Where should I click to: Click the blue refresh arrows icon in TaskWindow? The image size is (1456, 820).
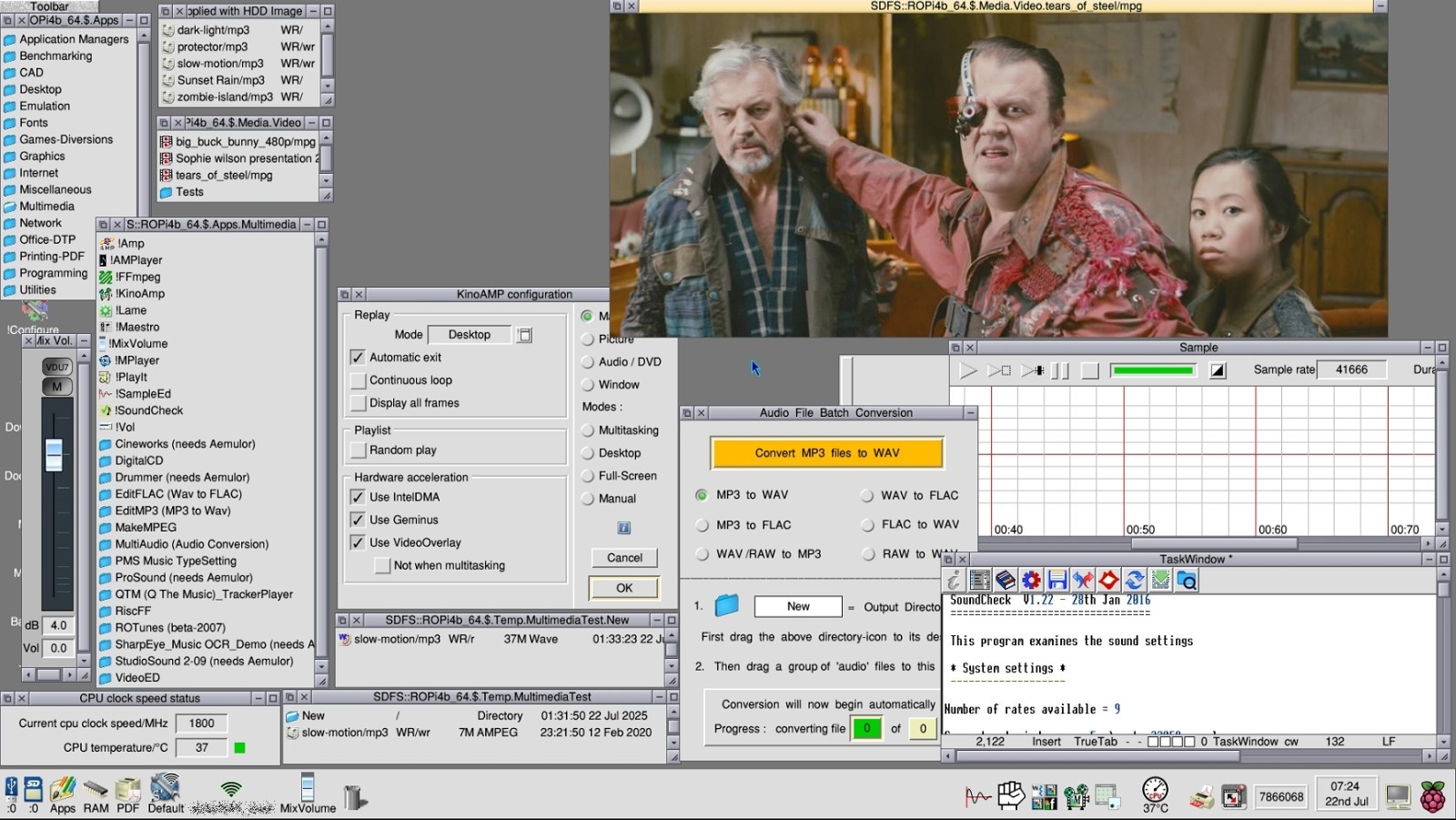[1134, 581]
